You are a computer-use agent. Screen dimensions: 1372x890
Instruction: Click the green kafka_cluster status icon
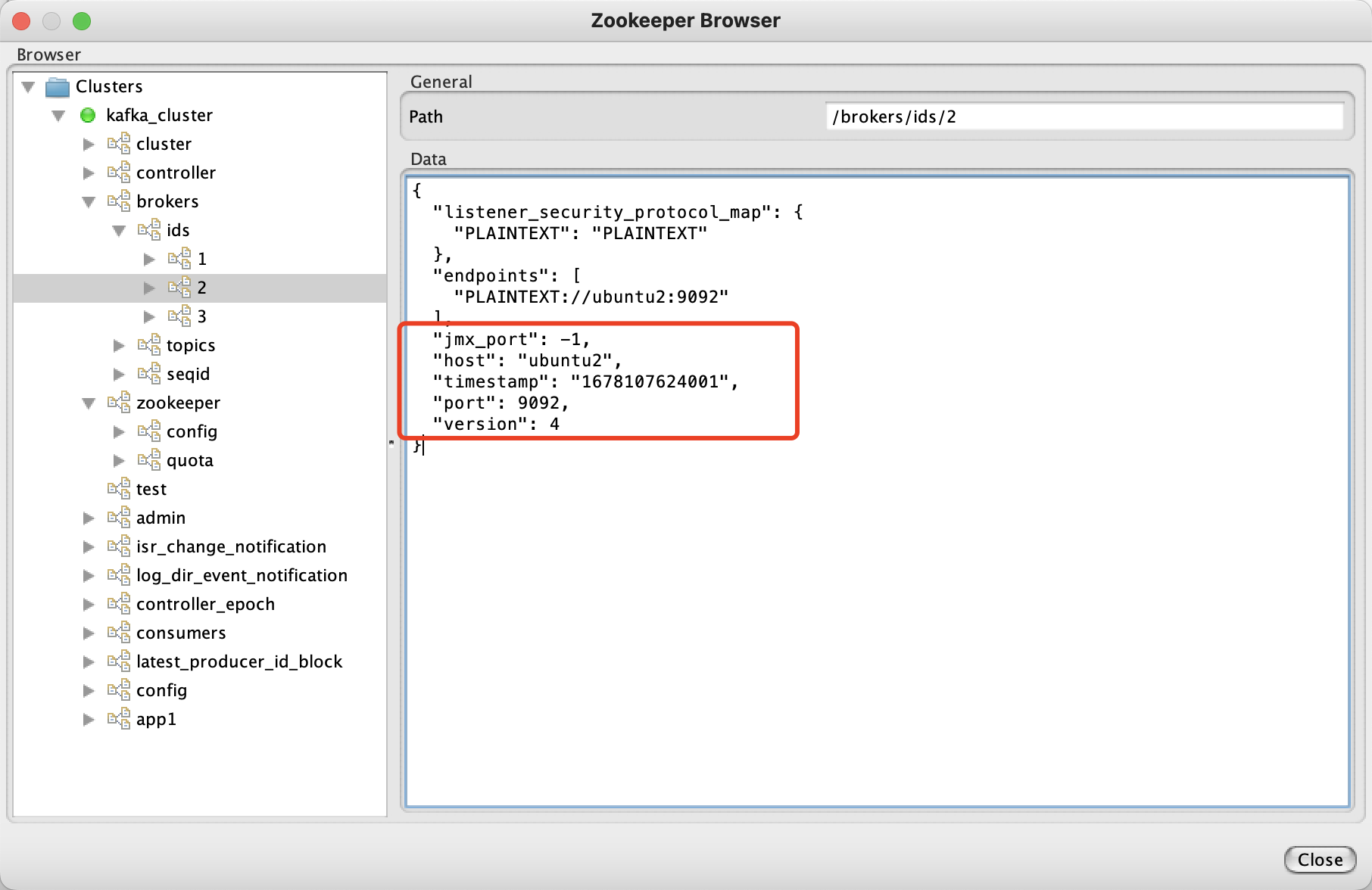88,115
